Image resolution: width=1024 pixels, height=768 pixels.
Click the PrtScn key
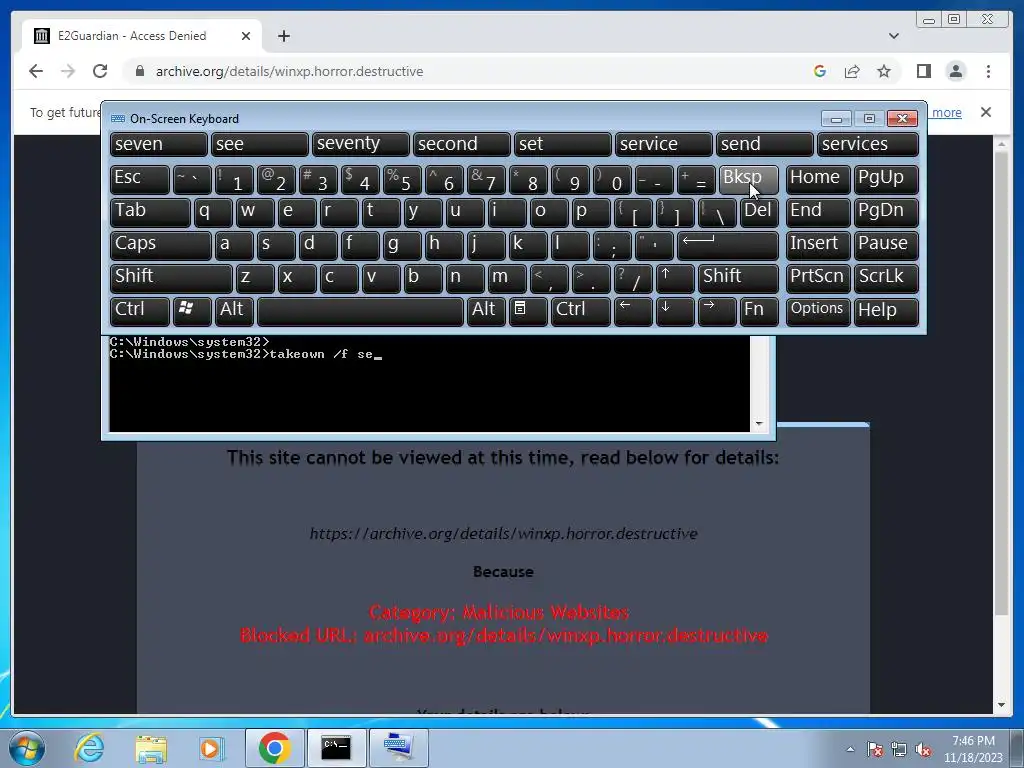818,278
